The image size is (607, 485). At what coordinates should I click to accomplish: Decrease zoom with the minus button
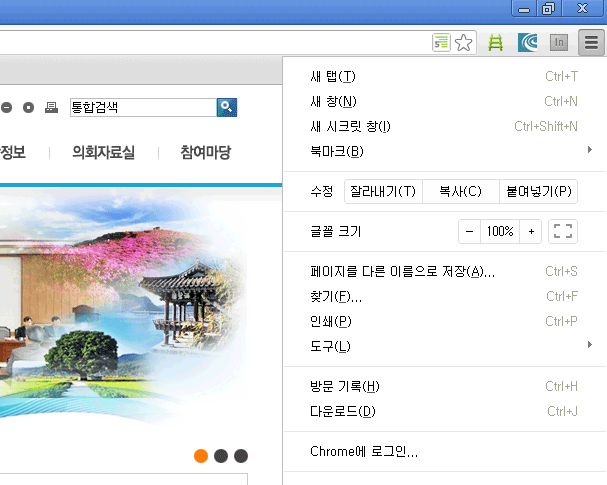pos(470,231)
